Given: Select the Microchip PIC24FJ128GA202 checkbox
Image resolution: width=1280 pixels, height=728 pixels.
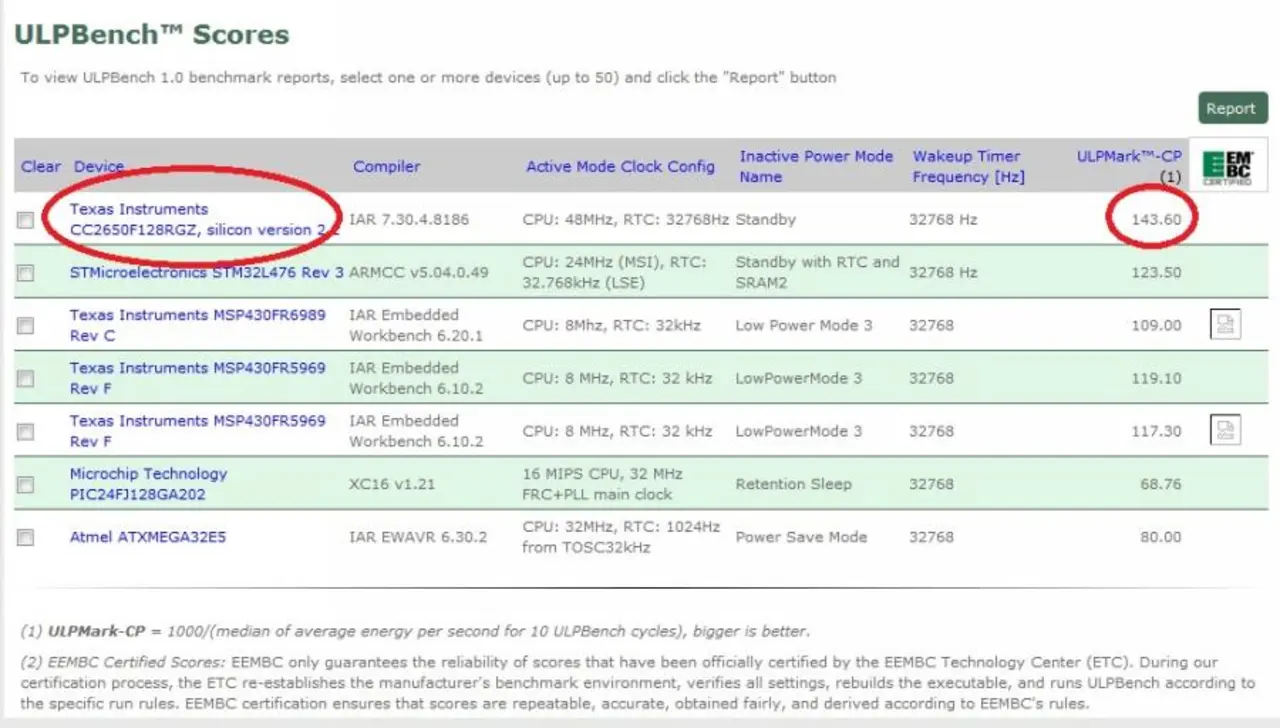Looking at the screenshot, I should coord(25,484).
